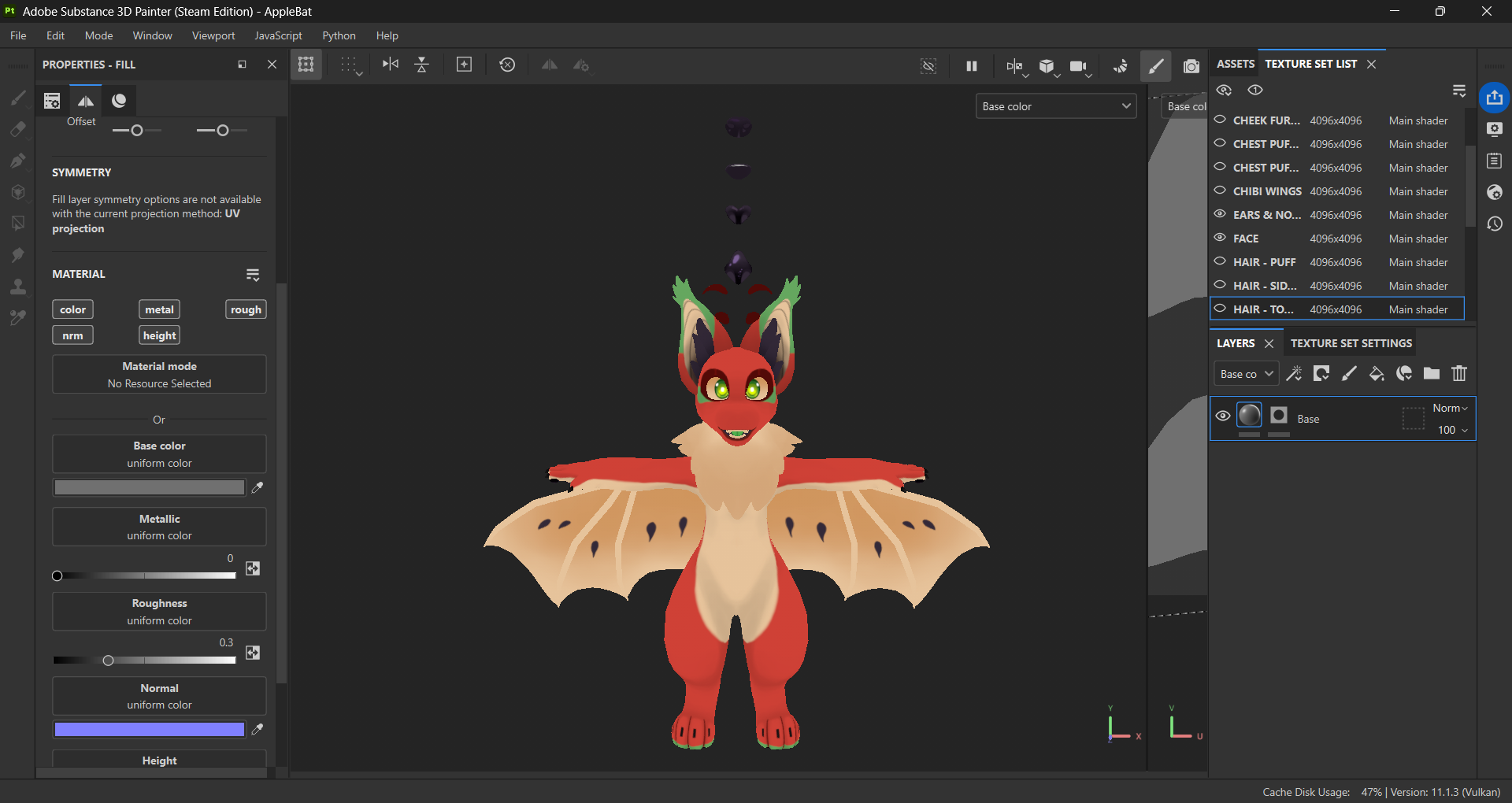Open the Texture Set List options menu icon
Image resolution: width=1512 pixels, height=803 pixels.
point(1459,91)
